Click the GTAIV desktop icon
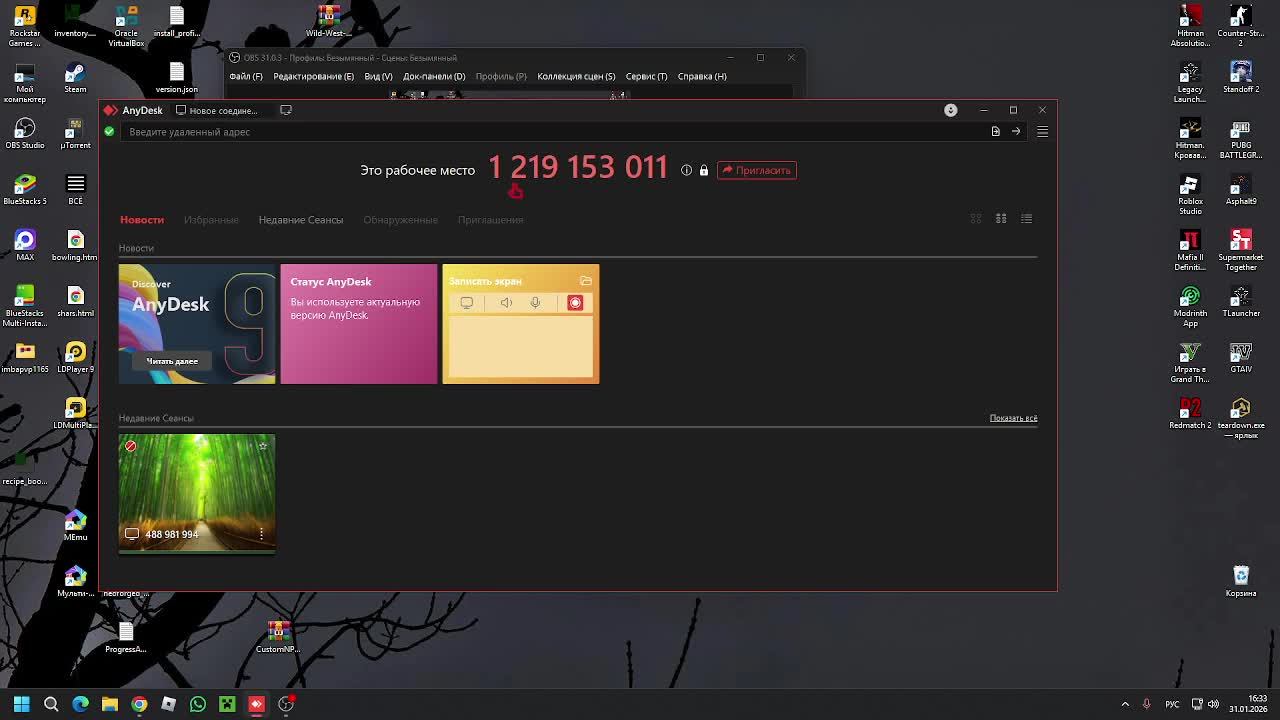The height and width of the screenshot is (720, 1280). pos(1241,358)
